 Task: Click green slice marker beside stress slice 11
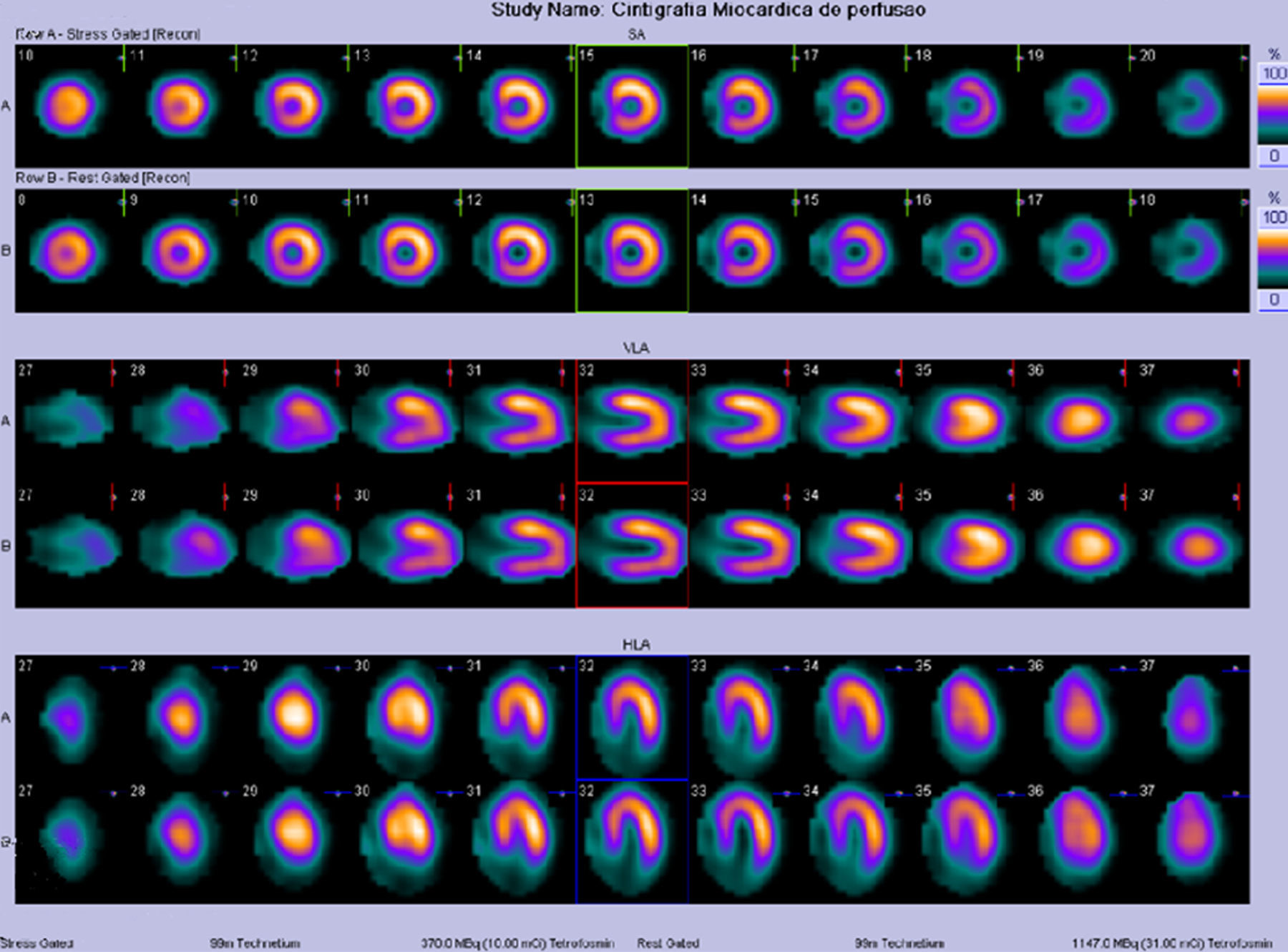click(124, 58)
